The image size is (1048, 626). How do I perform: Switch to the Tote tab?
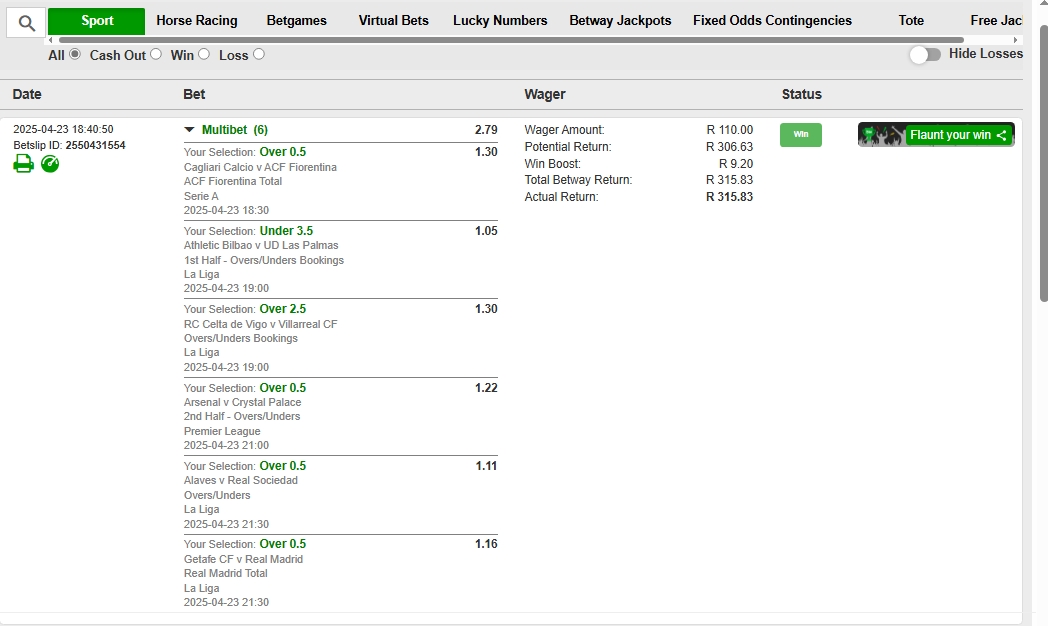tap(910, 21)
